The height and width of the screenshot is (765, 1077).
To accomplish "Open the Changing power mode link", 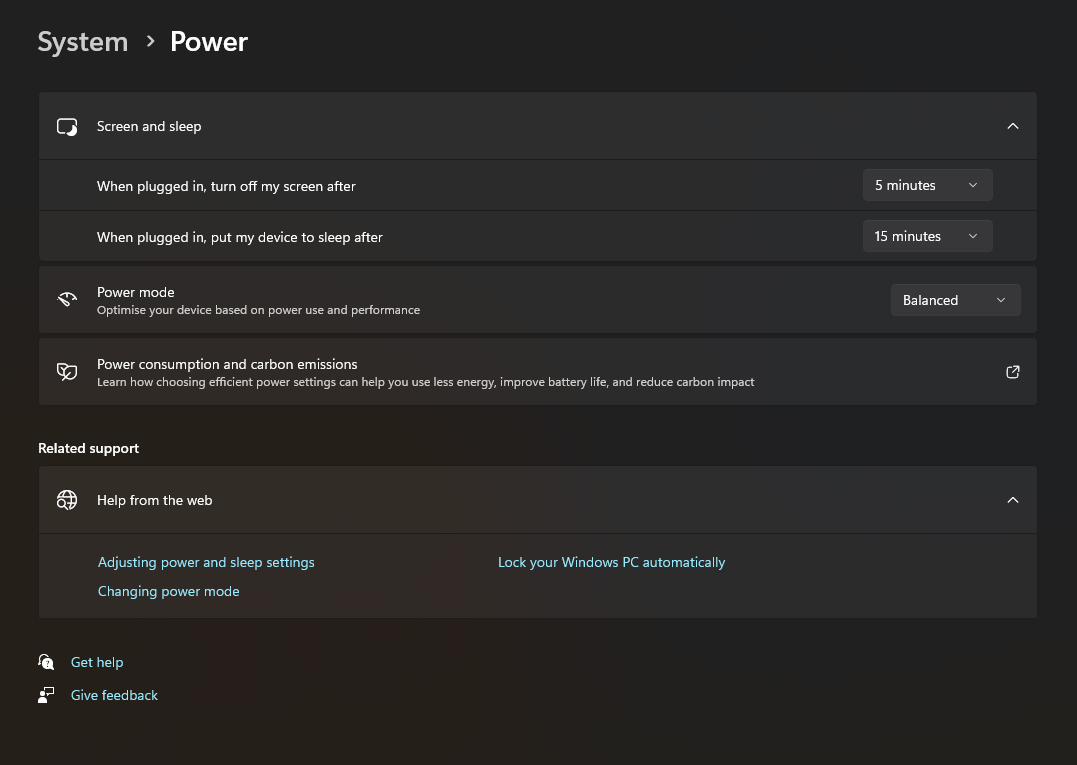I will tap(169, 591).
